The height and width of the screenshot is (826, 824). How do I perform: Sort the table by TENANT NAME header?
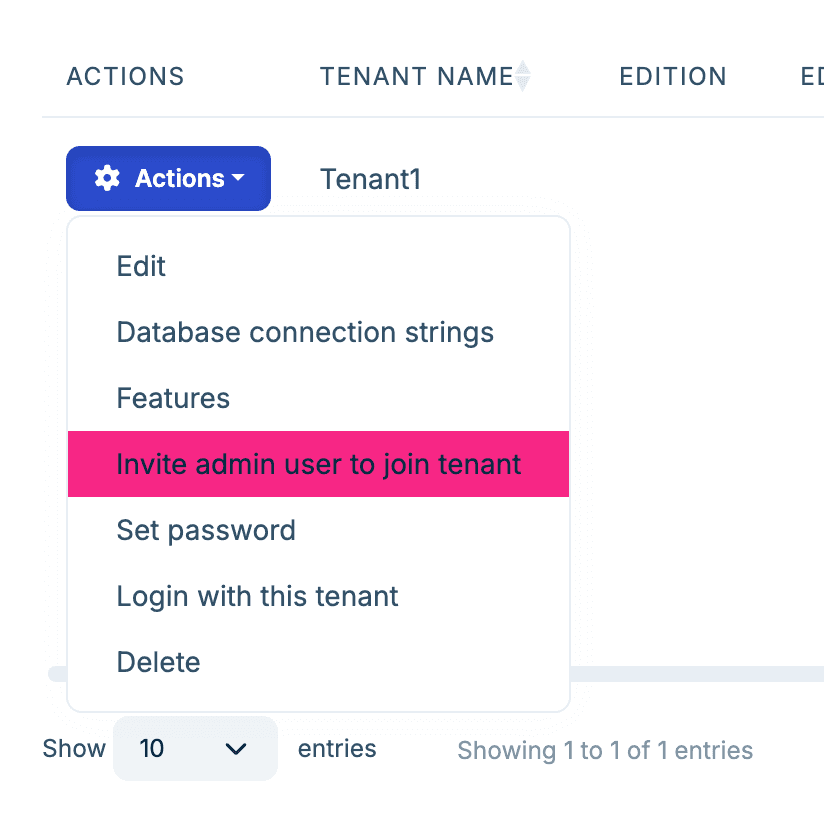point(418,76)
